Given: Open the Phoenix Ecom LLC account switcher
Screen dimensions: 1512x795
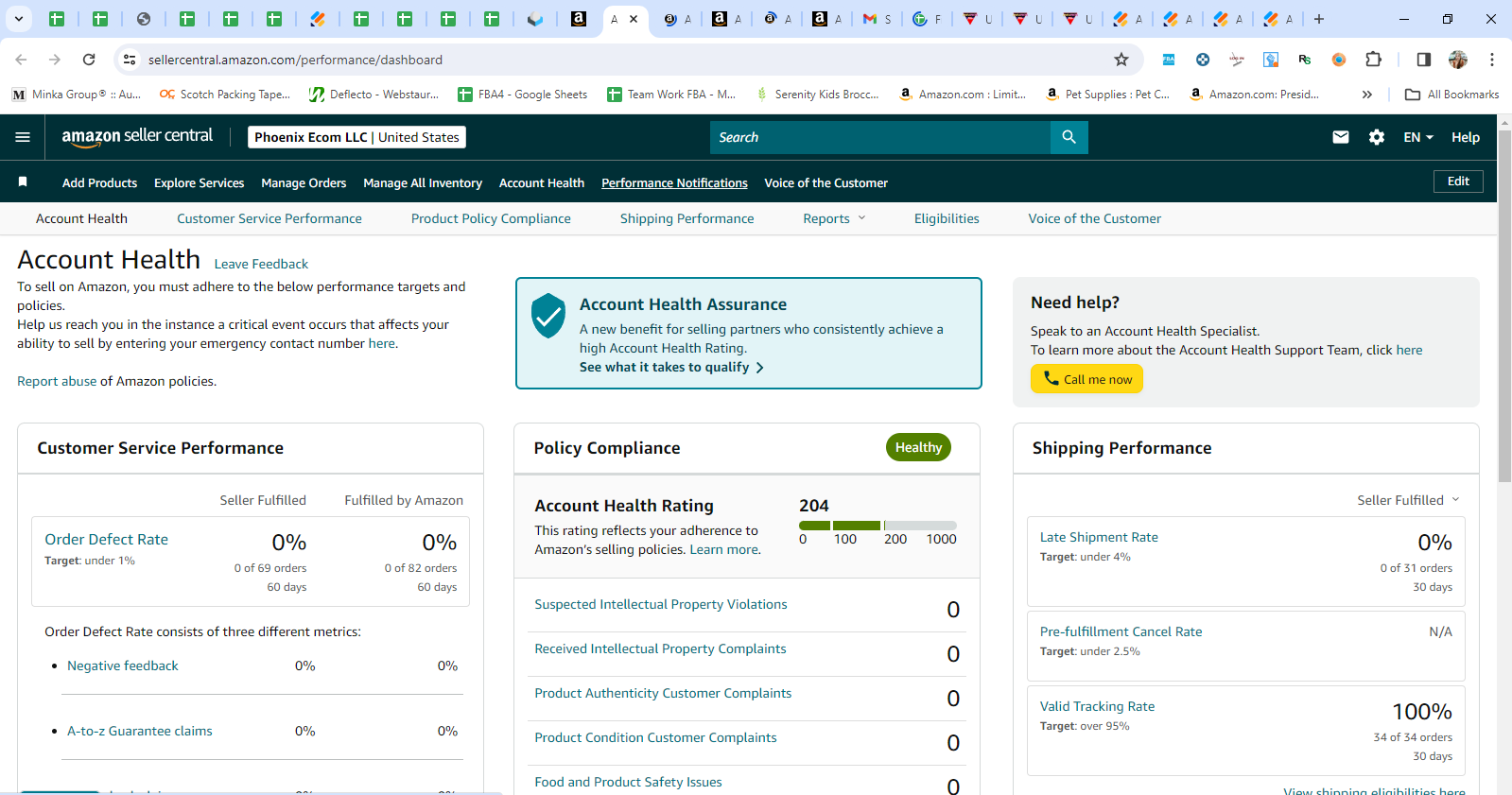Looking at the screenshot, I should click(356, 137).
